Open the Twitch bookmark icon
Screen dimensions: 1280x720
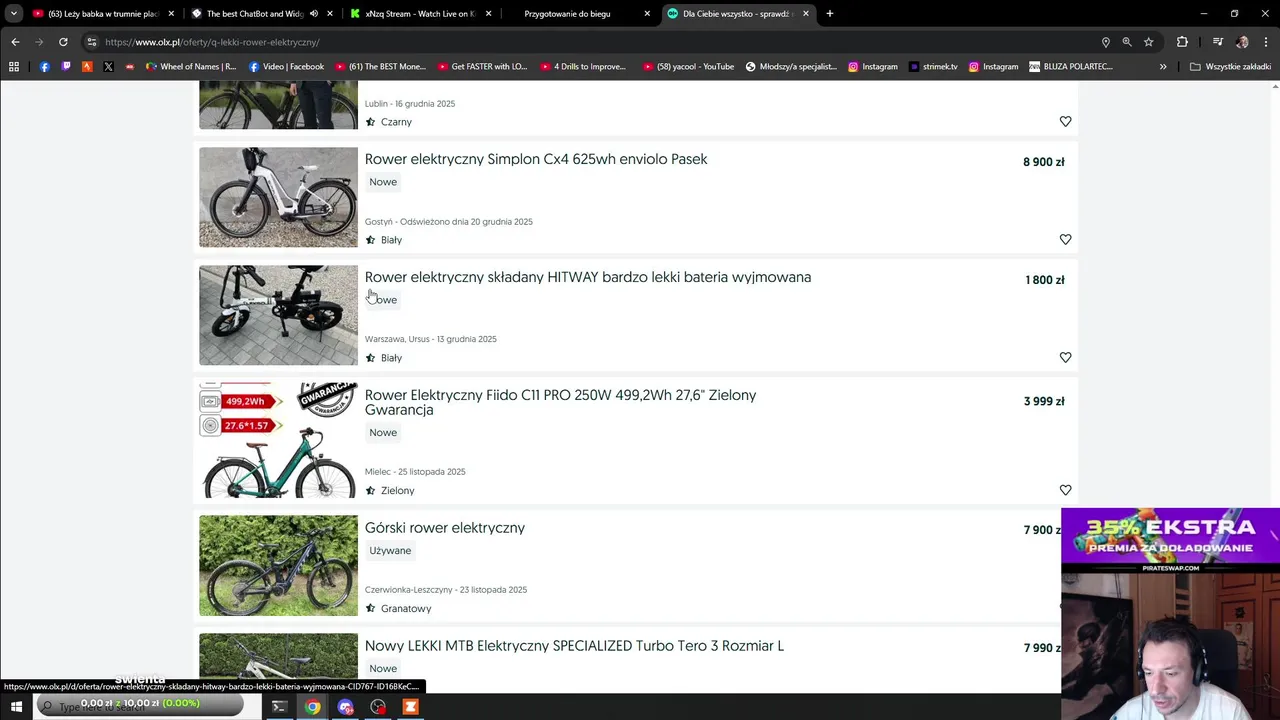click(x=66, y=67)
